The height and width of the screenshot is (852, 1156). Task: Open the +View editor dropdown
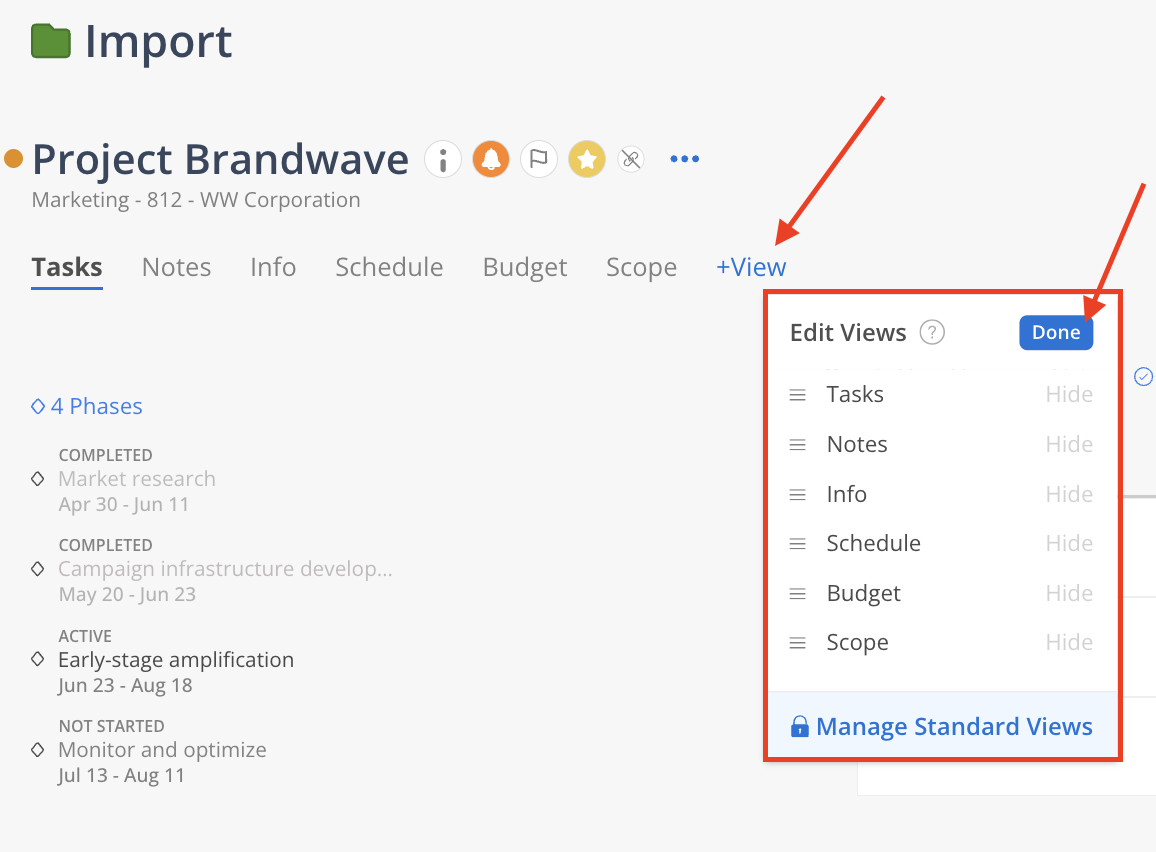click(751, 267)
